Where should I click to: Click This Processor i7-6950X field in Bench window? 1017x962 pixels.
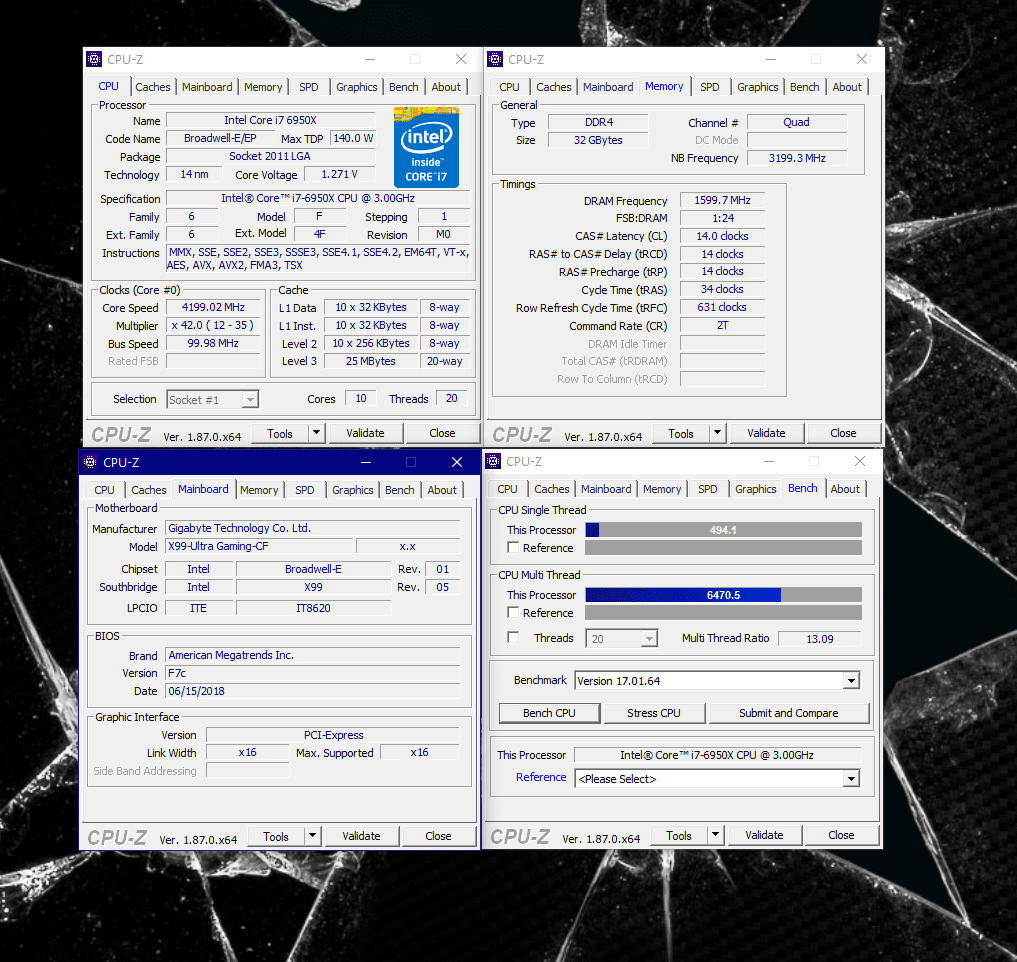(717, 755)
